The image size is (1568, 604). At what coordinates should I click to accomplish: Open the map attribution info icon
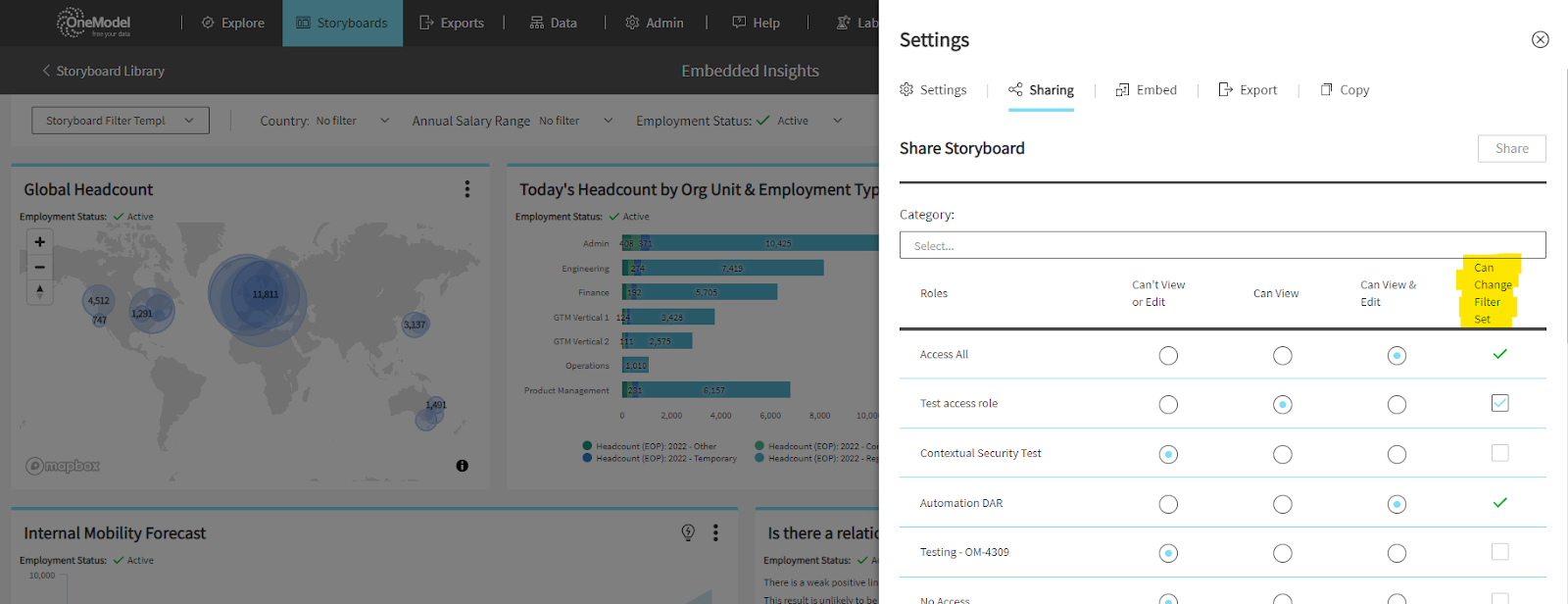(462, 466)
